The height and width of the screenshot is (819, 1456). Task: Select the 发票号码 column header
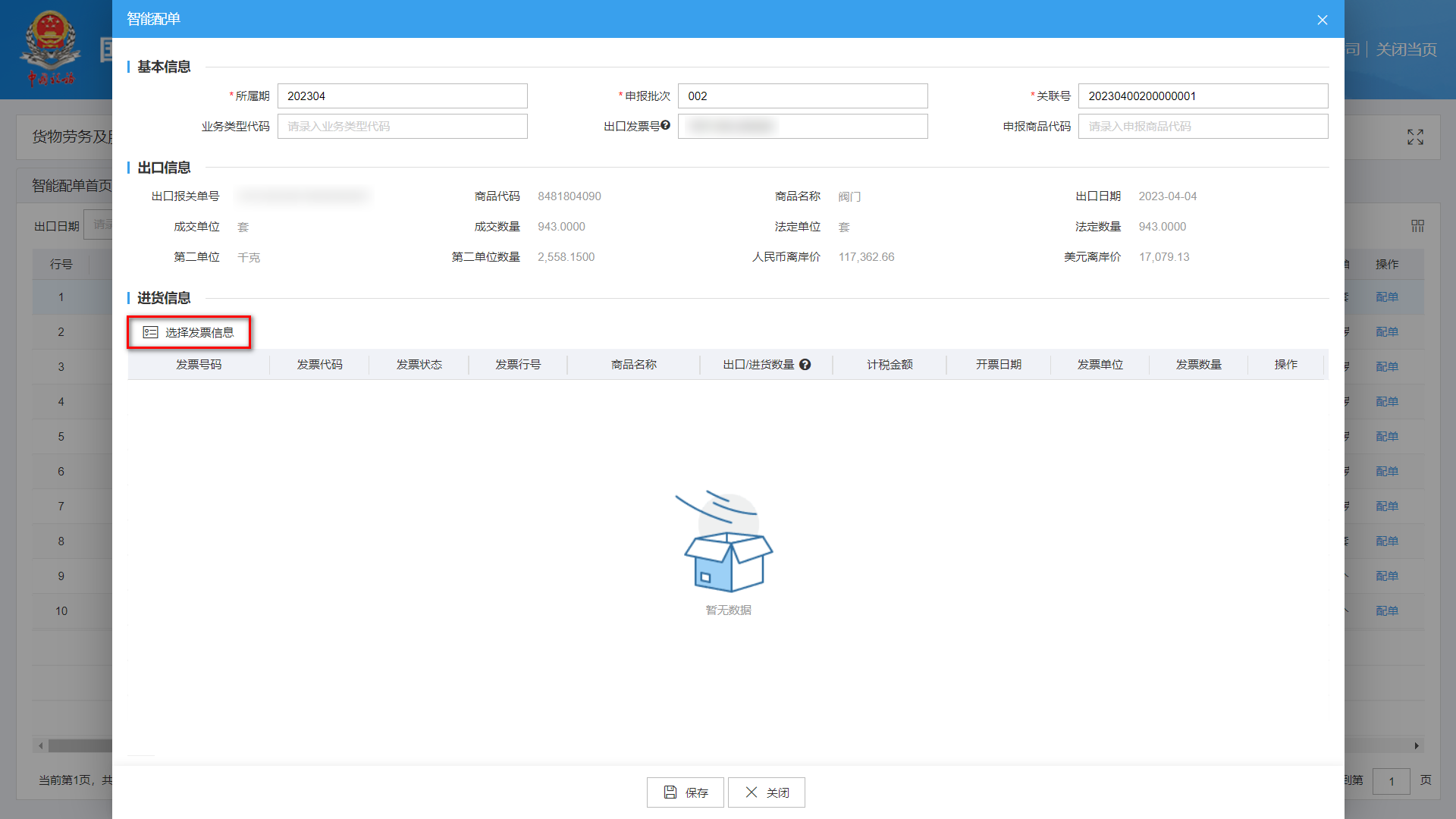pyautogui.click(x=198, y=364)
